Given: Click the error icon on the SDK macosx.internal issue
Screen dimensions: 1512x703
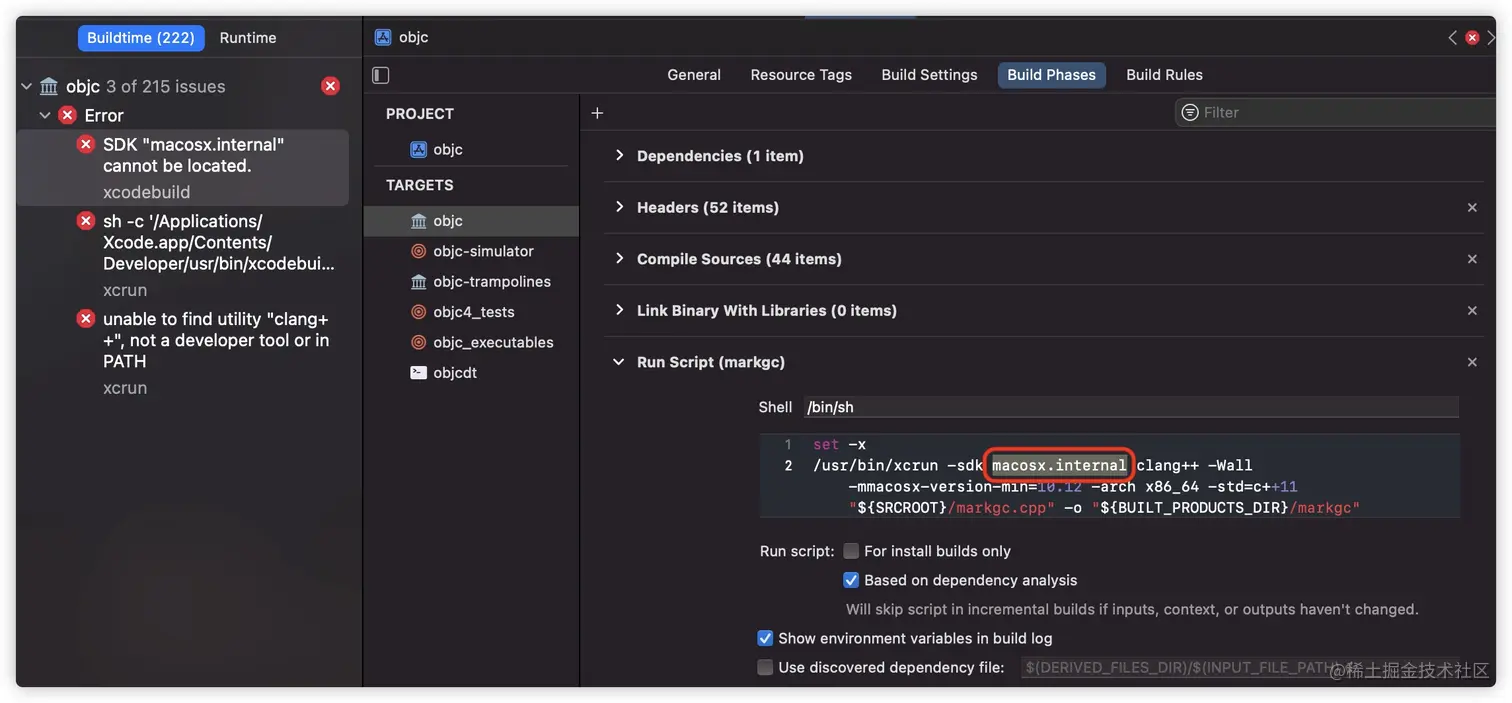Looking at the screenshot, I should click(86, 145).
